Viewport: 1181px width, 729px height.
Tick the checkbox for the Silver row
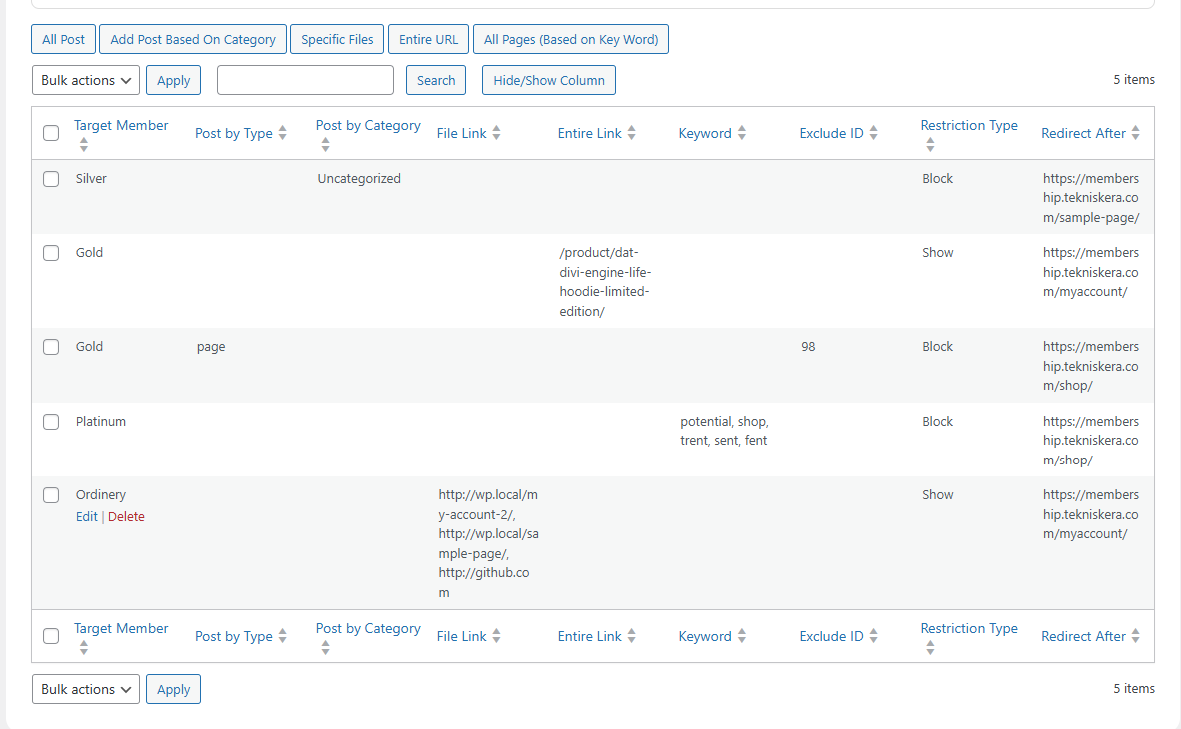point(51,179)
